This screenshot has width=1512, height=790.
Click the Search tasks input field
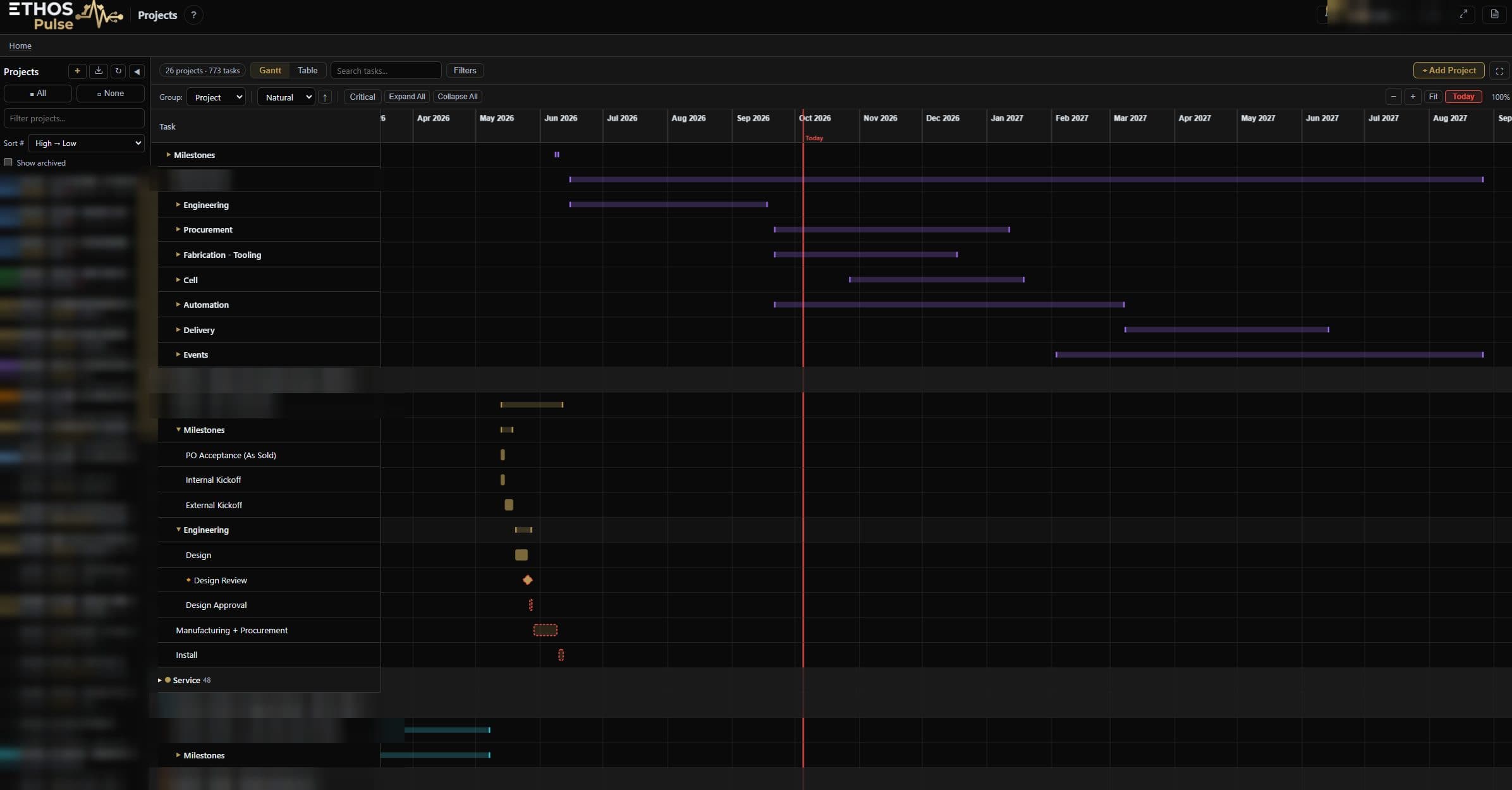(386, 71)
